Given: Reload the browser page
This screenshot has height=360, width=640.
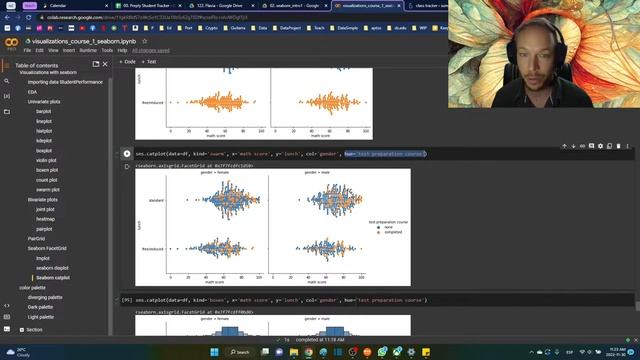Looking at the screenshot, I should 29,18.
